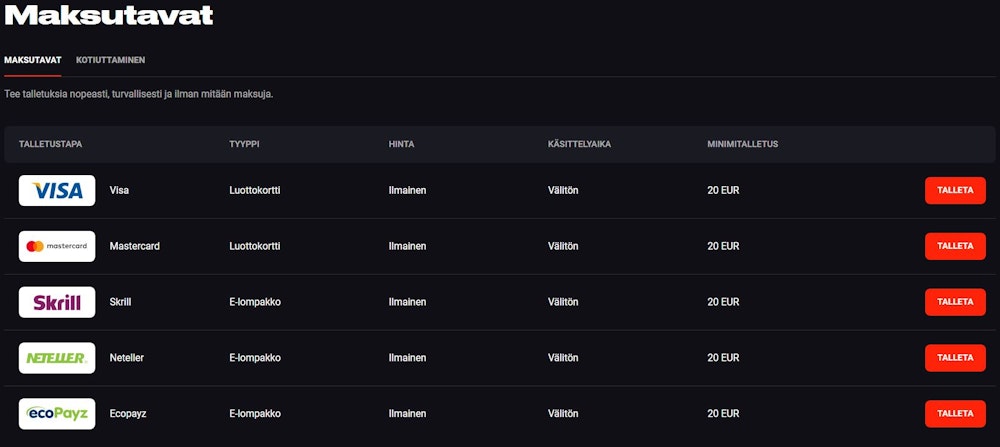Click the Mastercard logo icon

57,246
